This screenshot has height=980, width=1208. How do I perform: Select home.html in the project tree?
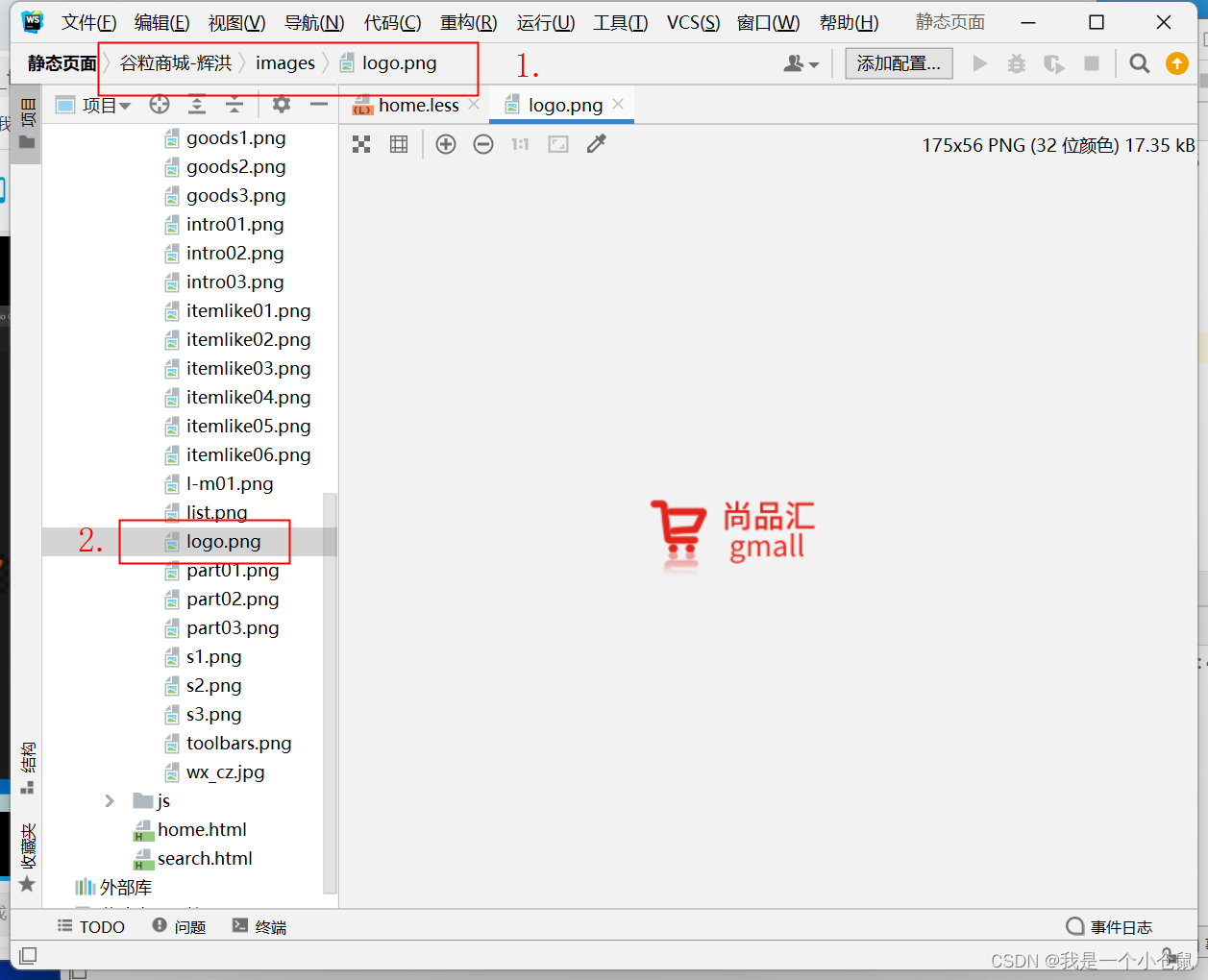click(x=203, y=829)
